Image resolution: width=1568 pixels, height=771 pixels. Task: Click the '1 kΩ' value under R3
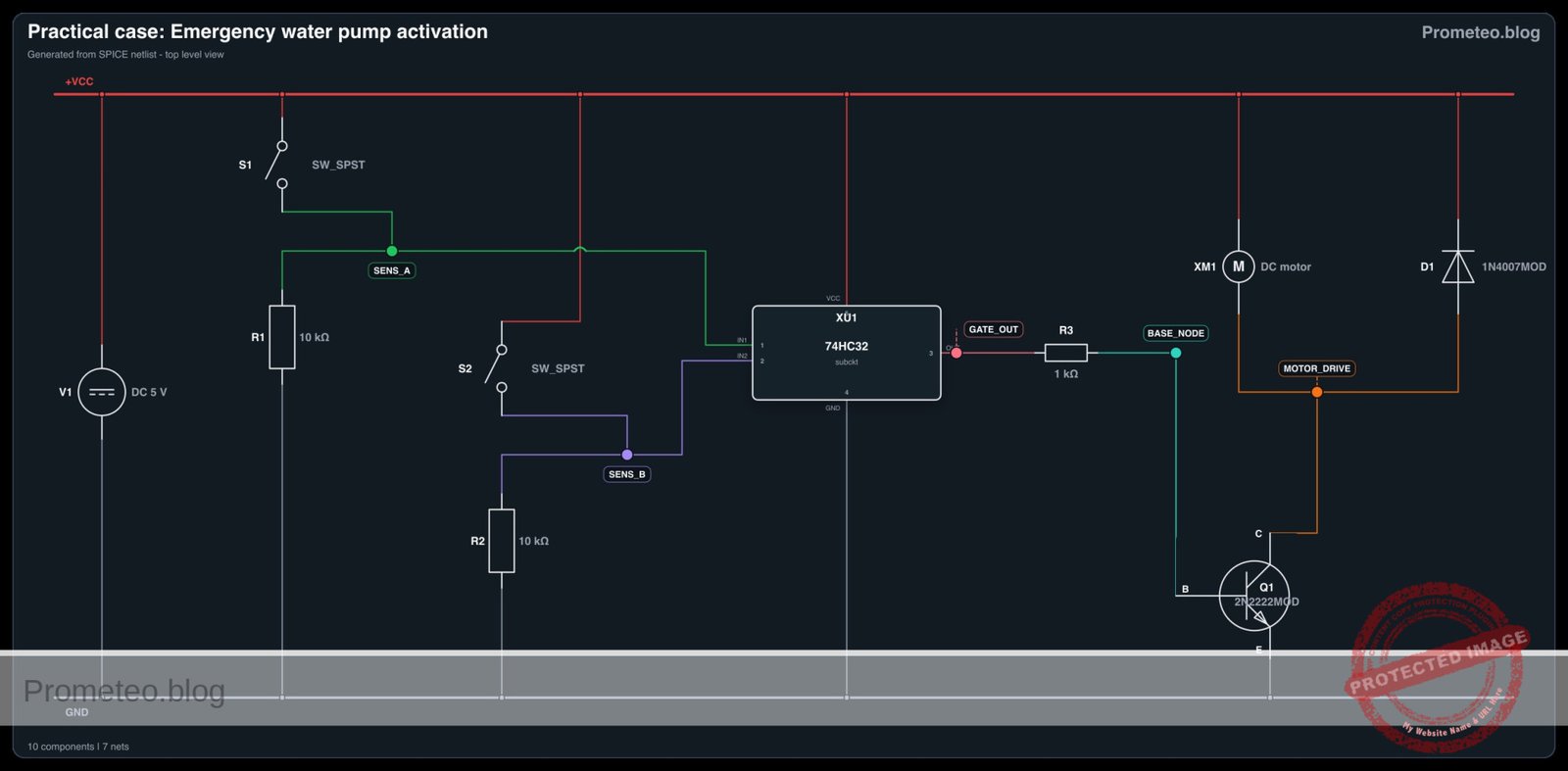[x=1066, y=374]
